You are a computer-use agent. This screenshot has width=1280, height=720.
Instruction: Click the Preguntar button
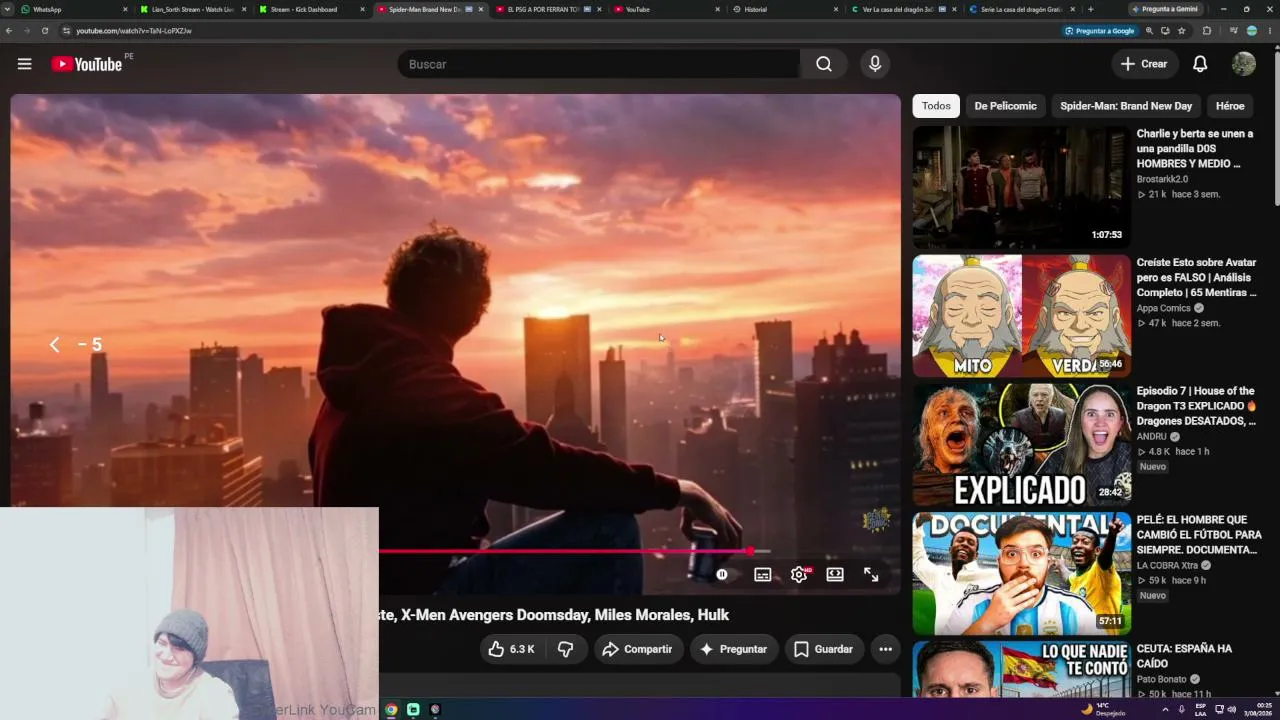[x=733, y=649]
